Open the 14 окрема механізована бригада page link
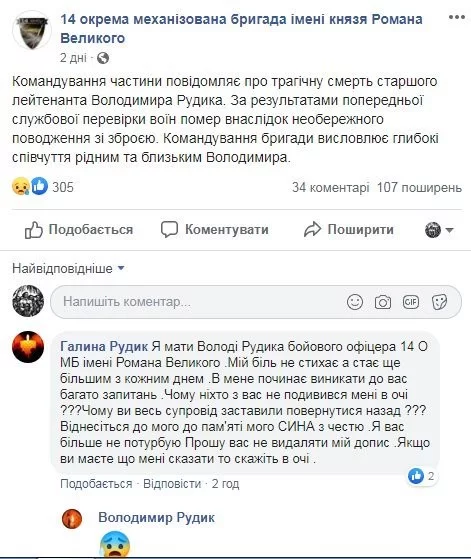This screenshot has height=559, width=471. click(x=241, y=29)
